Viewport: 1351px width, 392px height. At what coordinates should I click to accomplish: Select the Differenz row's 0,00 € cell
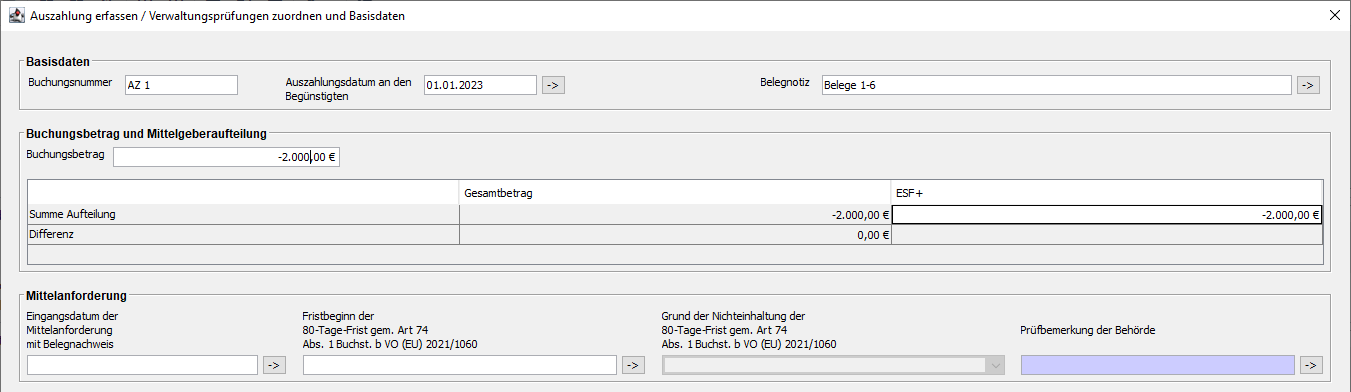[x=675, y=234]
